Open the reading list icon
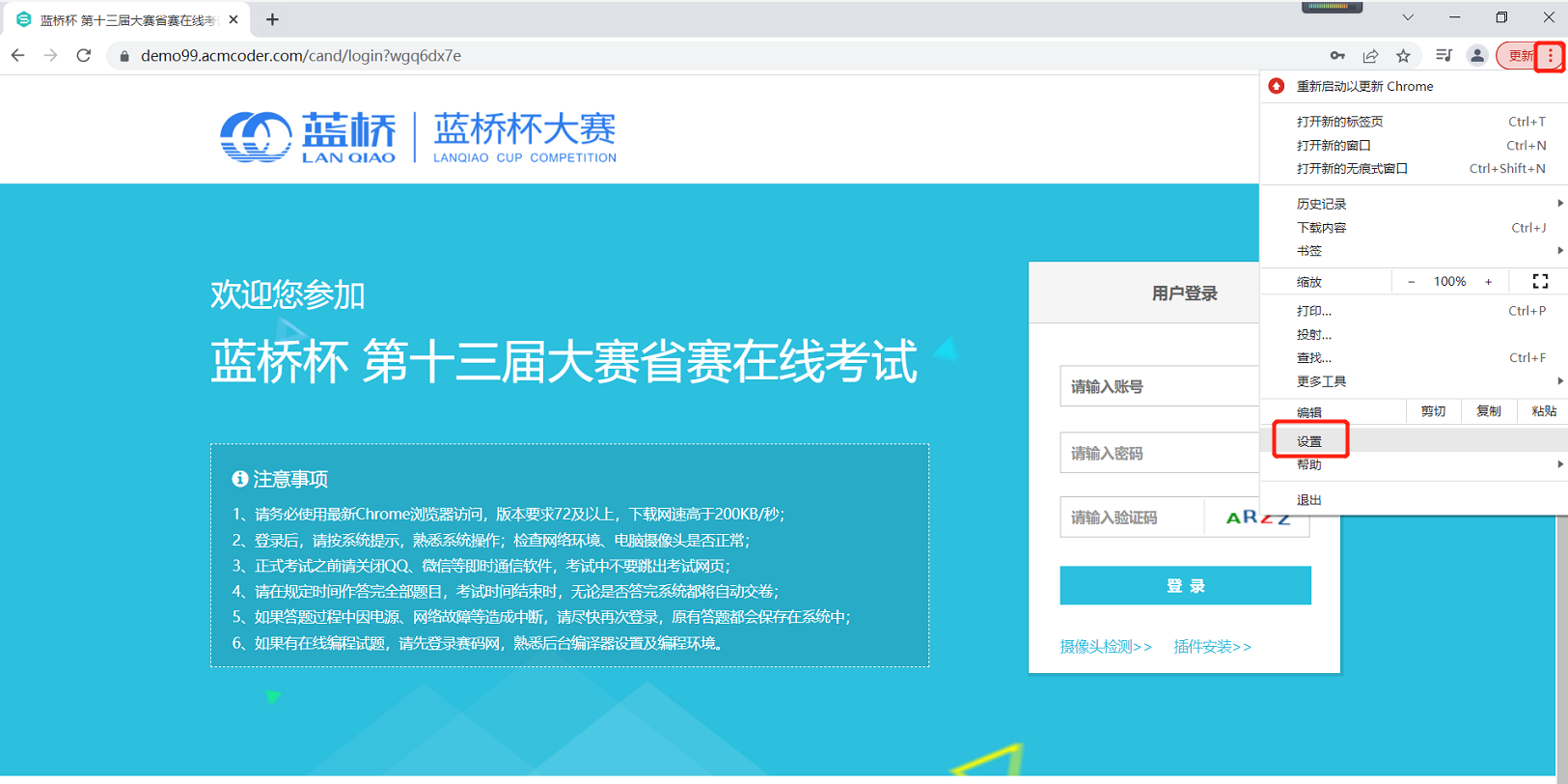Image resolution: width=1568 pixels, height=784 pixels. 1444,56
